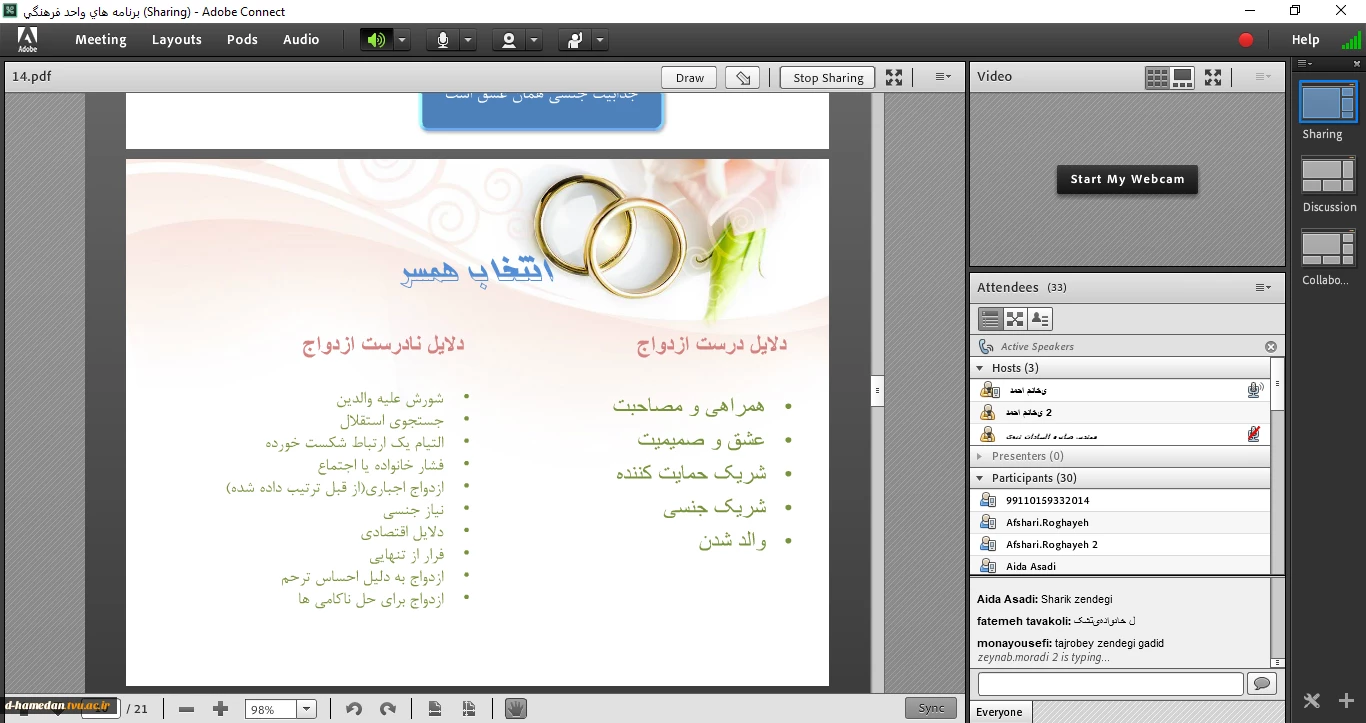Collapse the Hosts group
Screen dimensions: 1366x723
coord(980,368)
